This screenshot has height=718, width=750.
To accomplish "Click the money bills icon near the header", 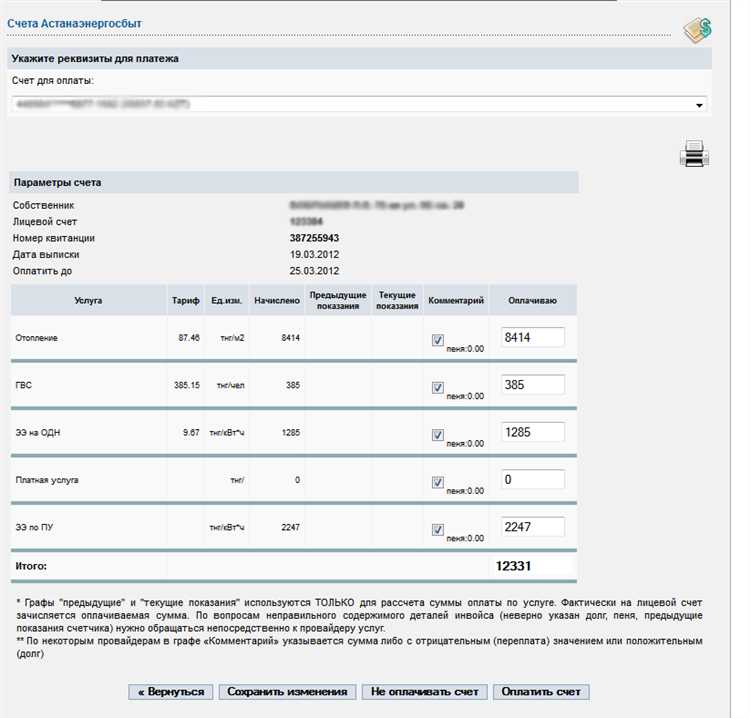I will [x=697, y=30].
